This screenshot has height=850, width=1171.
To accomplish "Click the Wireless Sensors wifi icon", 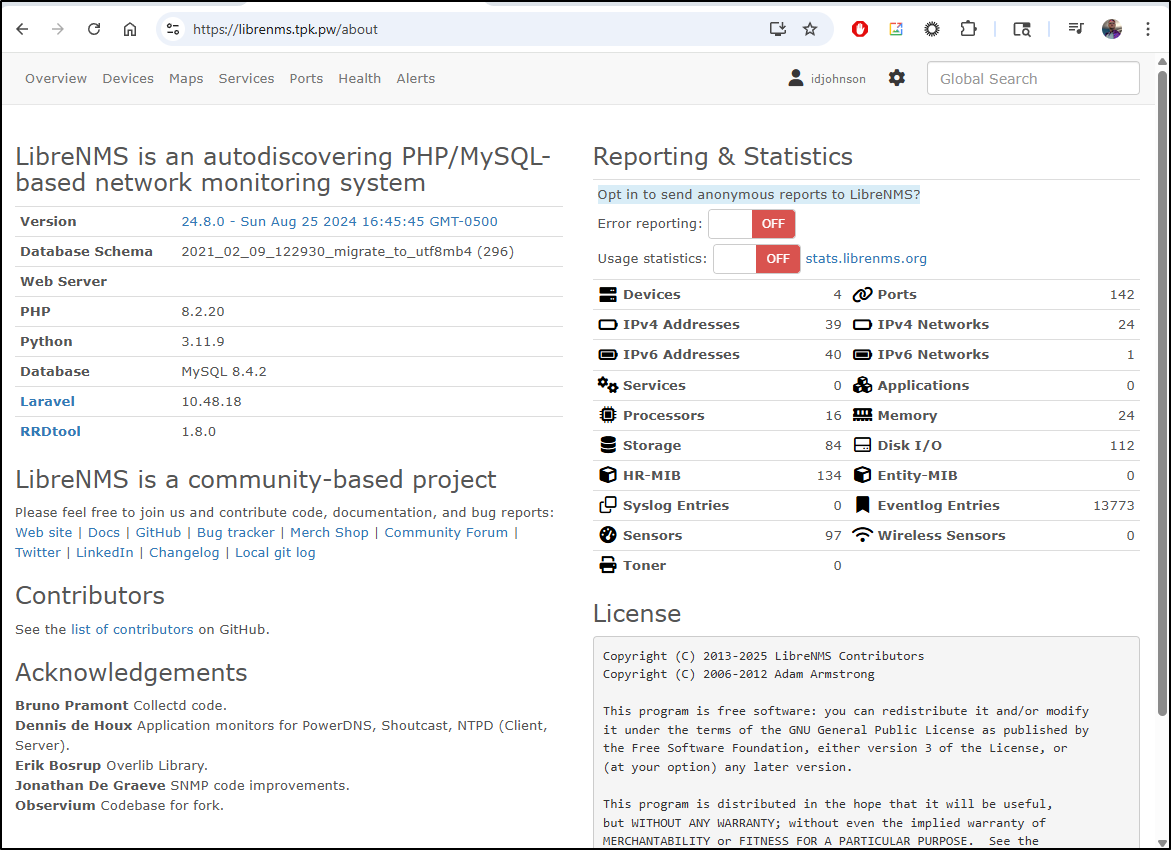I will pos(863,535).
